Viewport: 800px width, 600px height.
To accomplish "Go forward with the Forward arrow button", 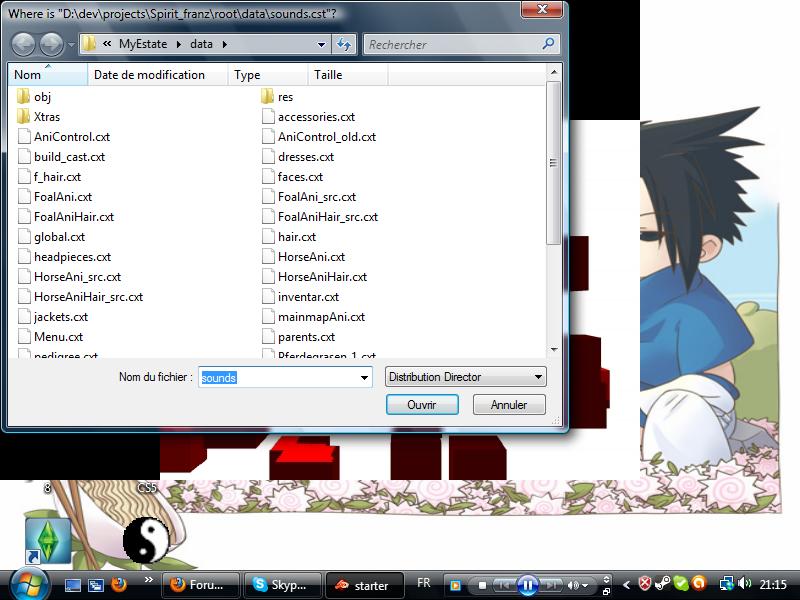I will coord(52,44).
